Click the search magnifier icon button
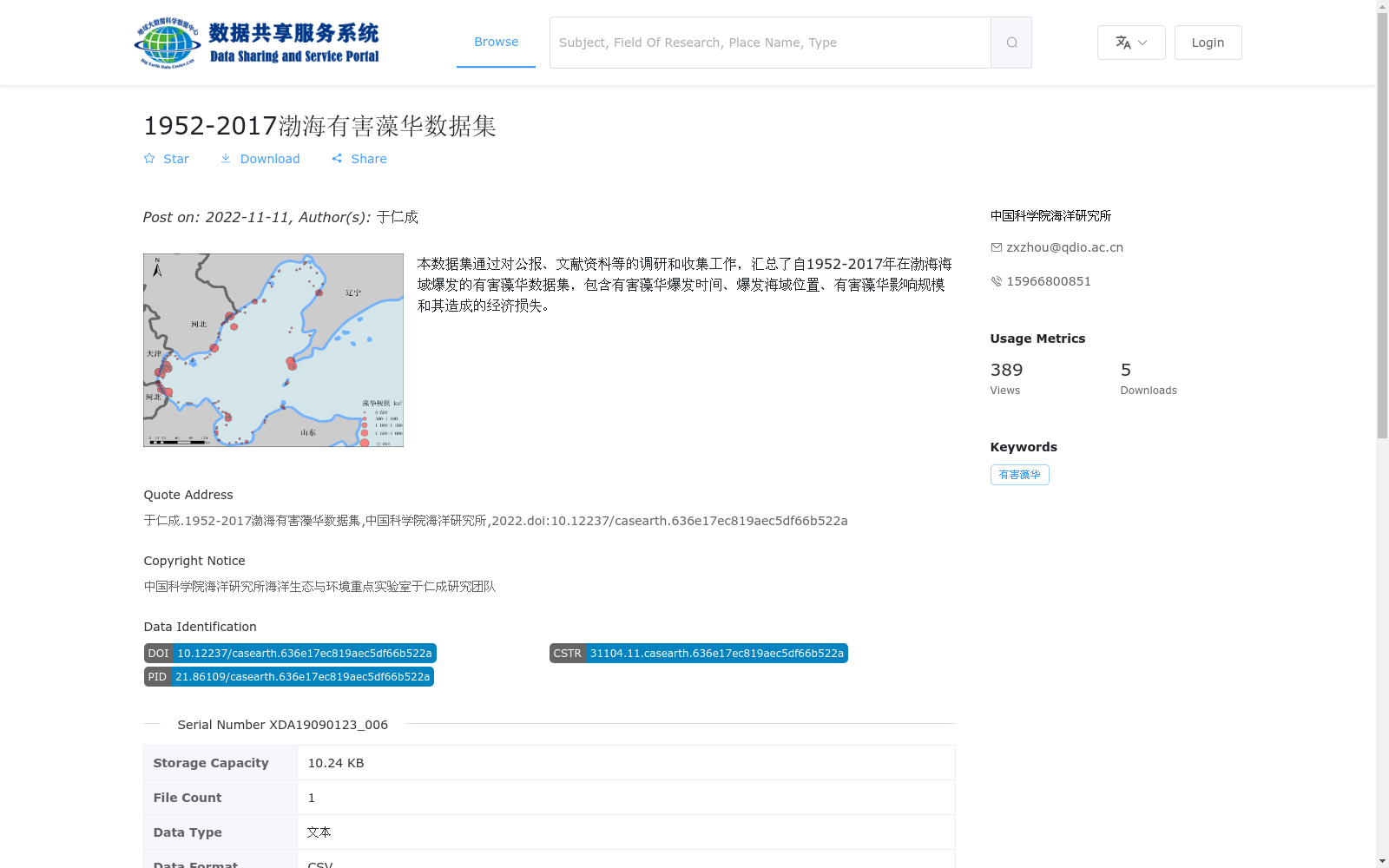Image resolution: width=1389 pixels, height=868 pixels. point(1011,43)
